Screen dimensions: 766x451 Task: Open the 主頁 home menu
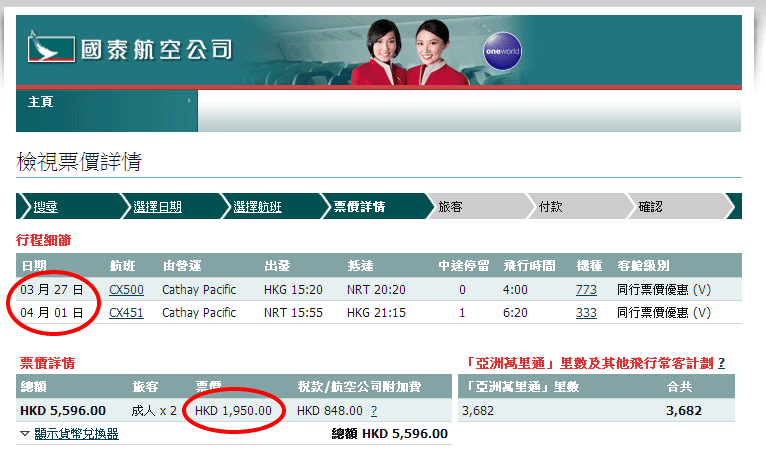pyautogui.click(x=41, y=102)
